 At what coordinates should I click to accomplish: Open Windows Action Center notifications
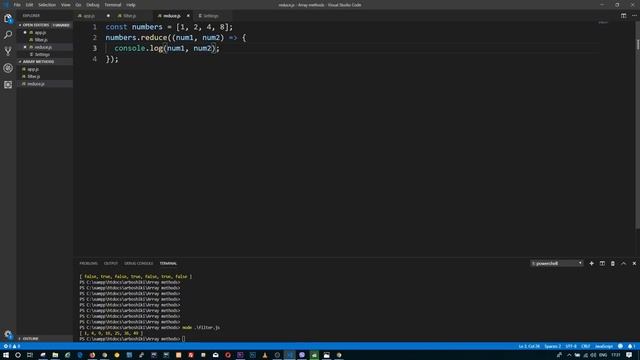click(629, 355)
